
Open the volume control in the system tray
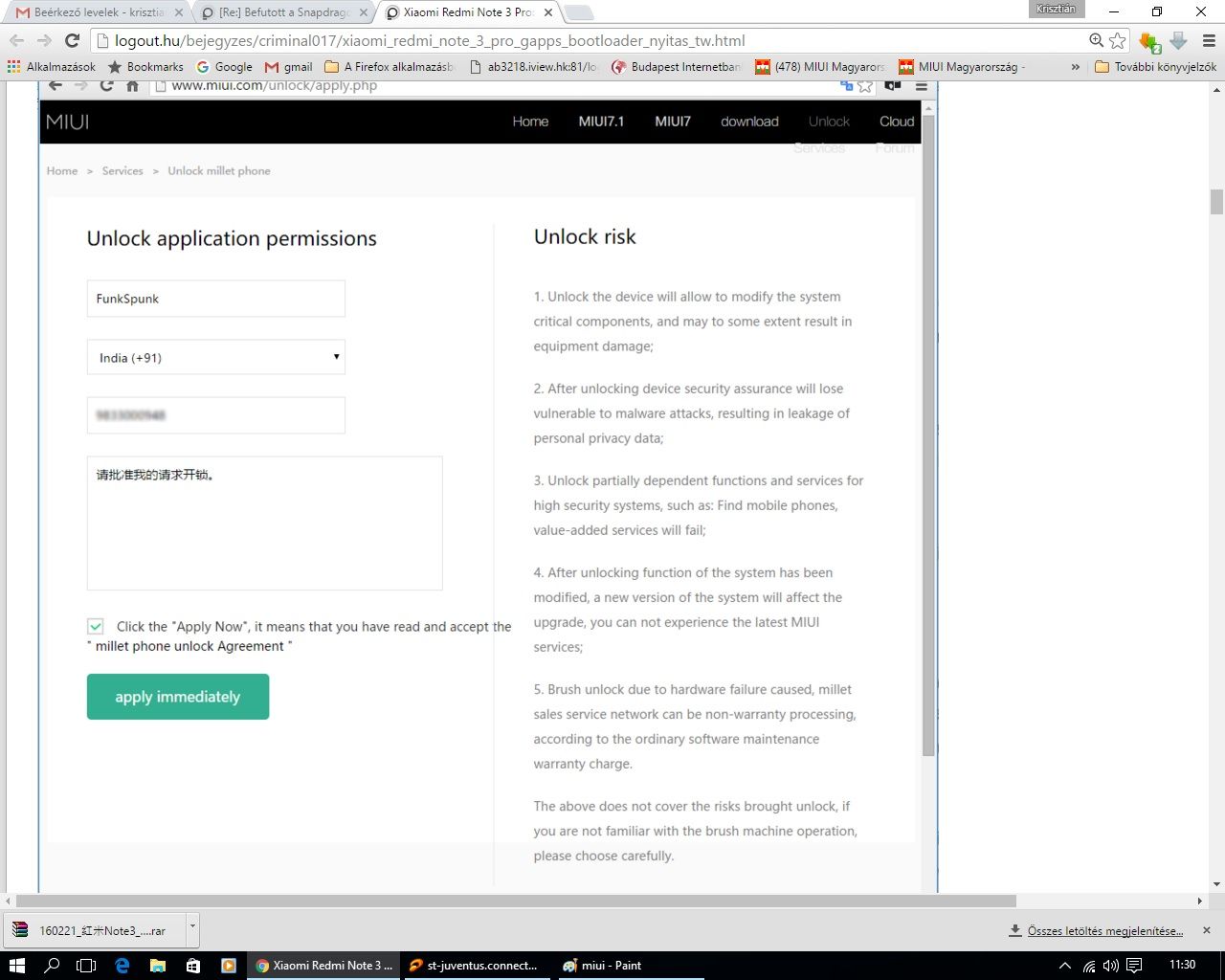coord(1110,965)
